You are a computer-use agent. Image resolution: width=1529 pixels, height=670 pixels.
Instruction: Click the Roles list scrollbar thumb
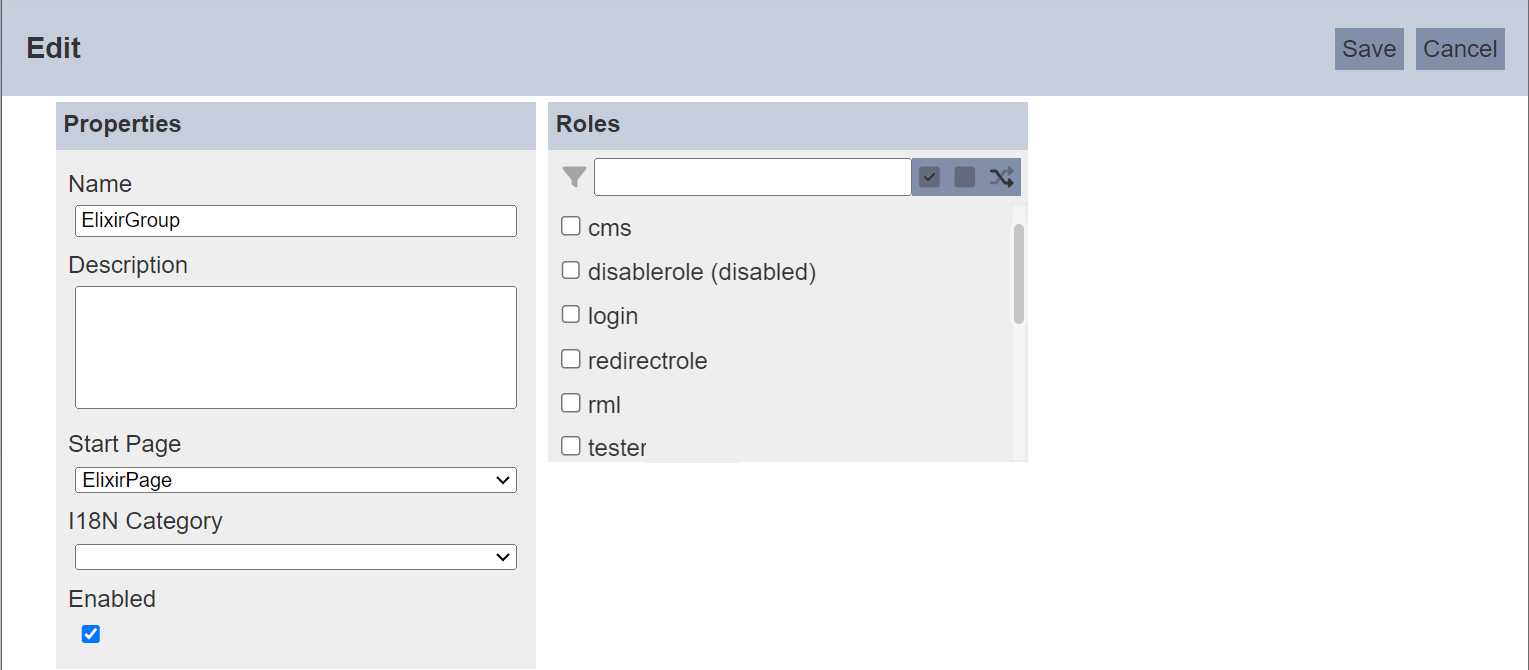pyautogui.click(x=1019, y=274)
